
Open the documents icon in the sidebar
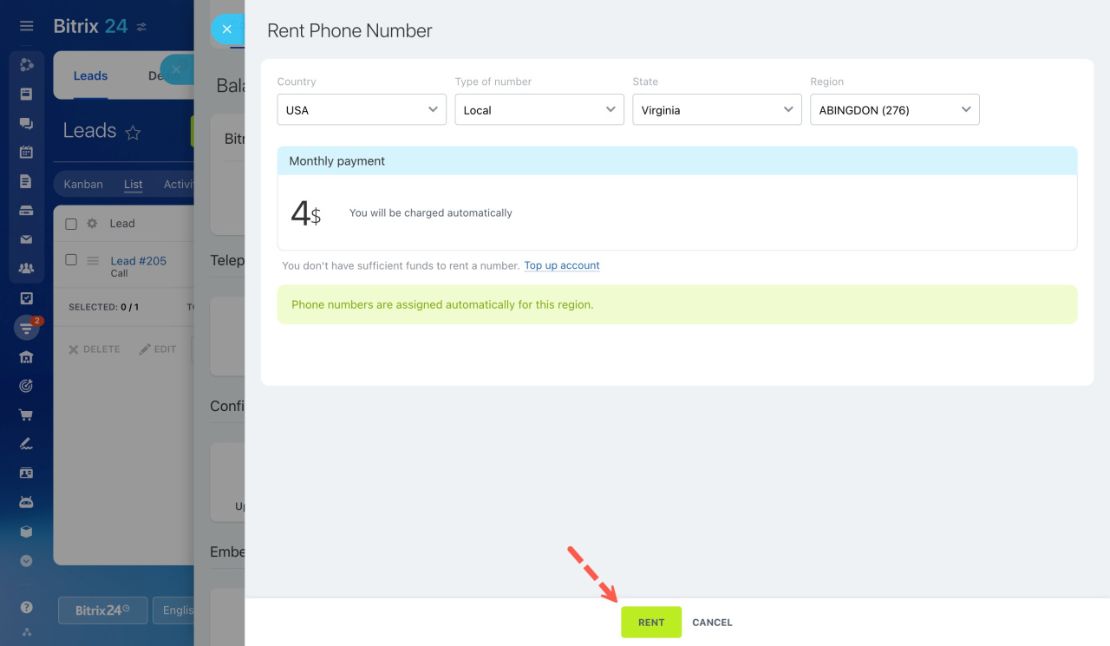tap(26, 181)
